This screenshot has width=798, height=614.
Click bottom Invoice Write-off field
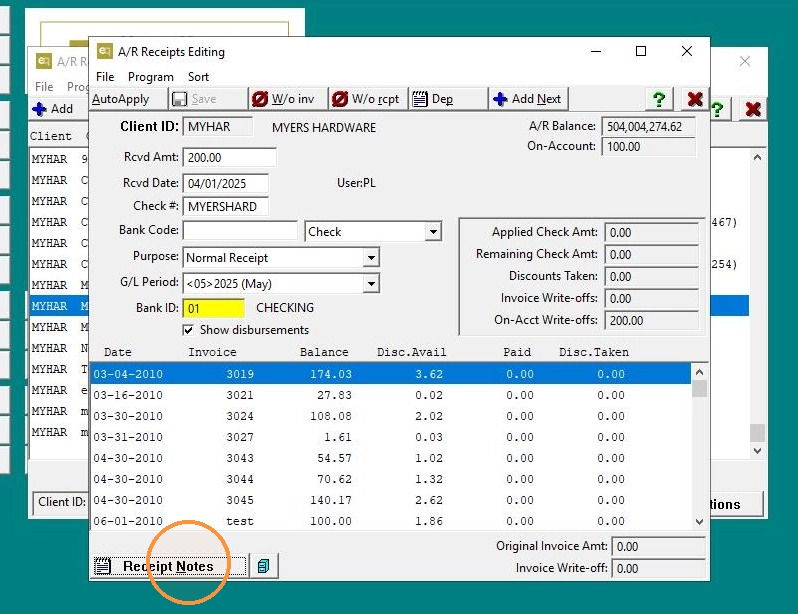point(658,568)
